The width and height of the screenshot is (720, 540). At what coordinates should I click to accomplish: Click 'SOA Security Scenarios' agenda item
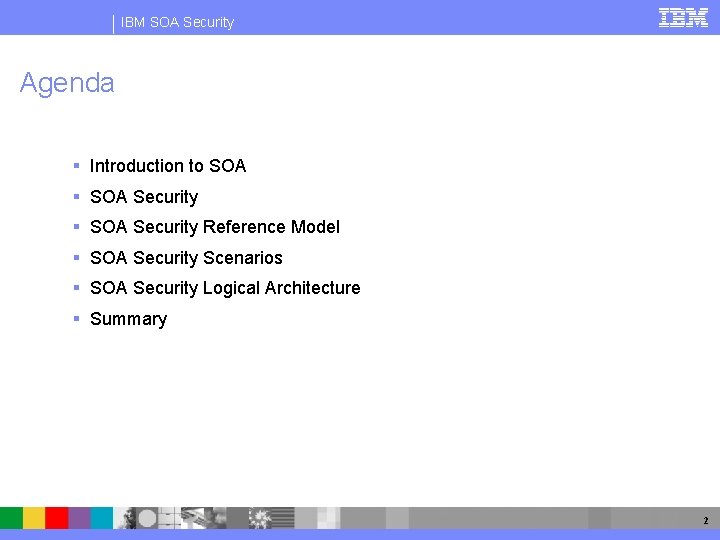point(186,258)
